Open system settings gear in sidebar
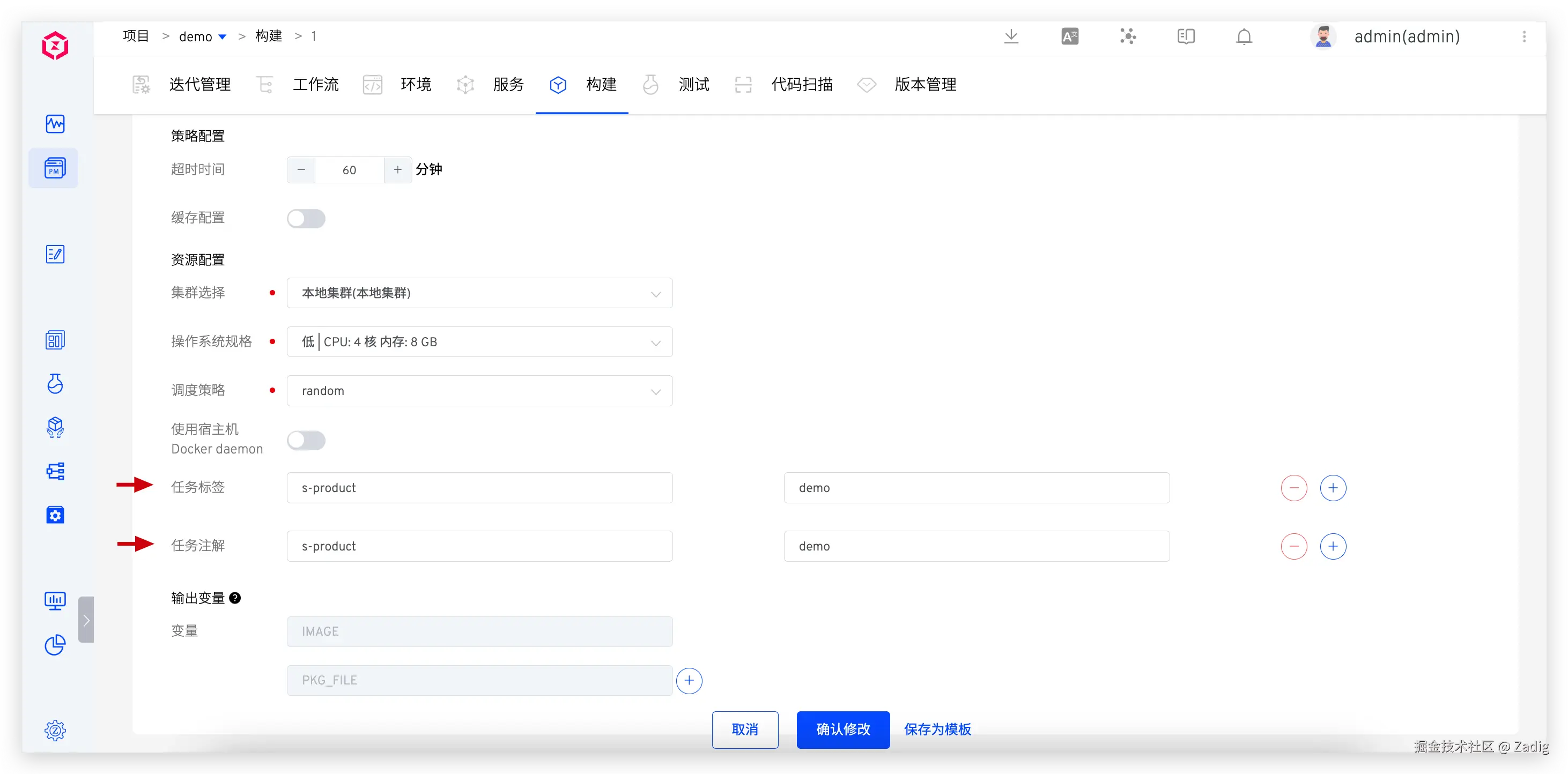Image resolution: width=1568 pixels, height=774 pixels. (55, 730)
